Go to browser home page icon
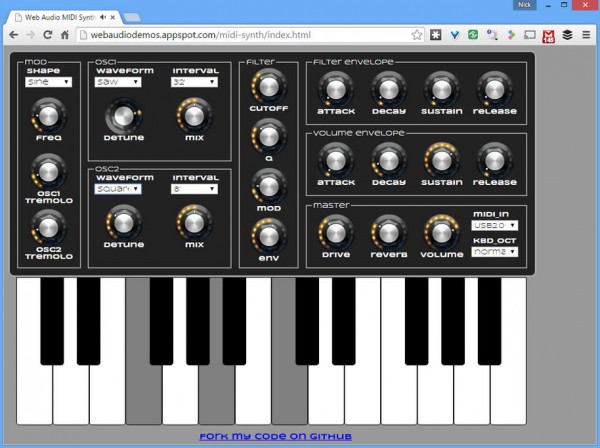 [65, 35]
